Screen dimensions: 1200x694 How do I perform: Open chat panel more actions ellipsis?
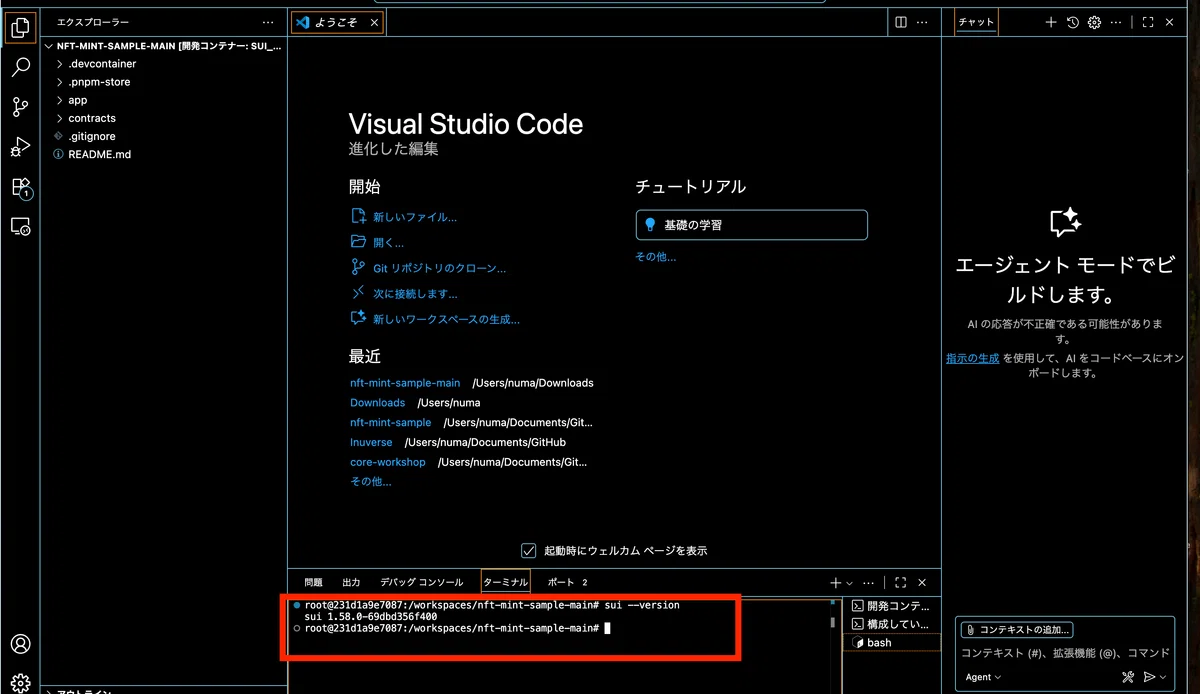coord(1116,22)
